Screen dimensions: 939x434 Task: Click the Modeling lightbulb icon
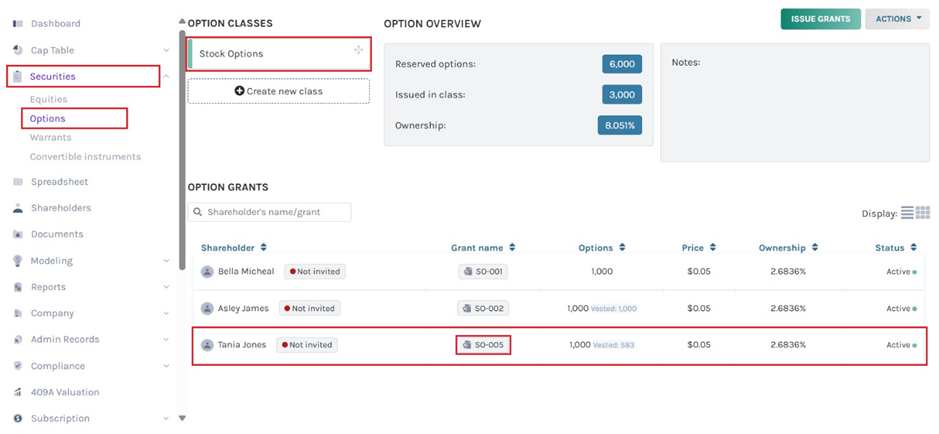pyautogui.click(x=18, y=261)
